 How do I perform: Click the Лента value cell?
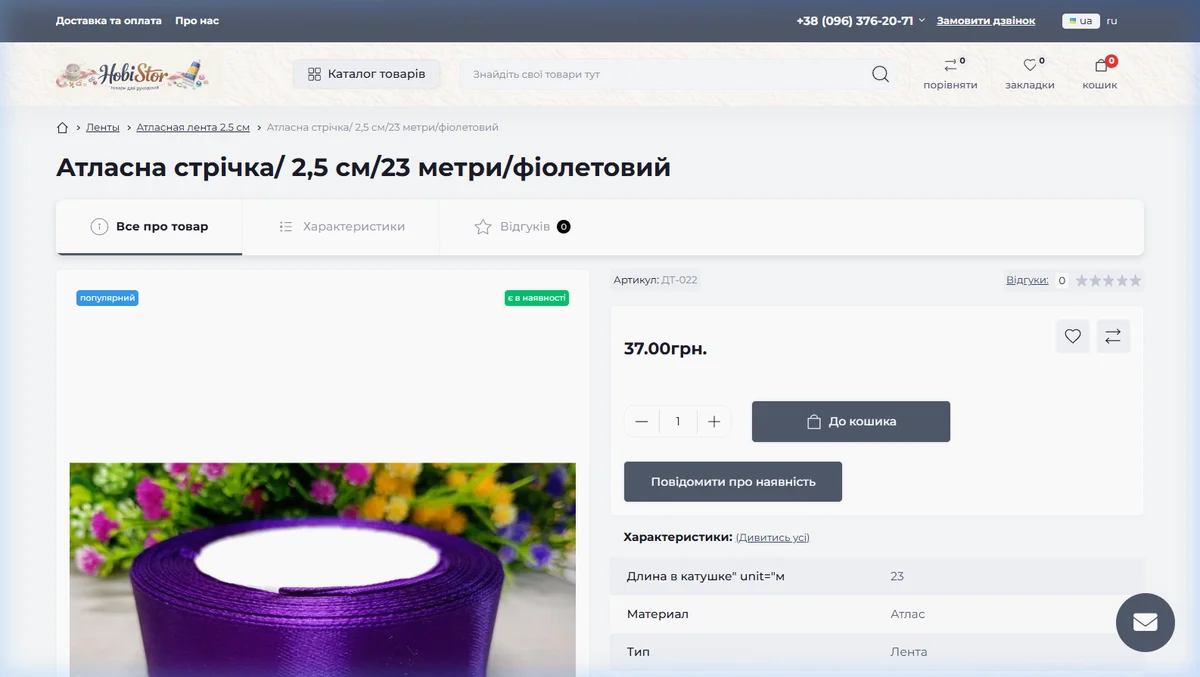(x=909, y=652)
